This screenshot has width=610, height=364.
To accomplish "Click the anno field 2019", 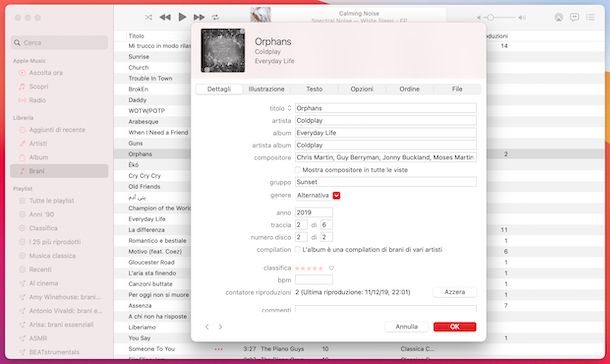I will coord(314,212).
